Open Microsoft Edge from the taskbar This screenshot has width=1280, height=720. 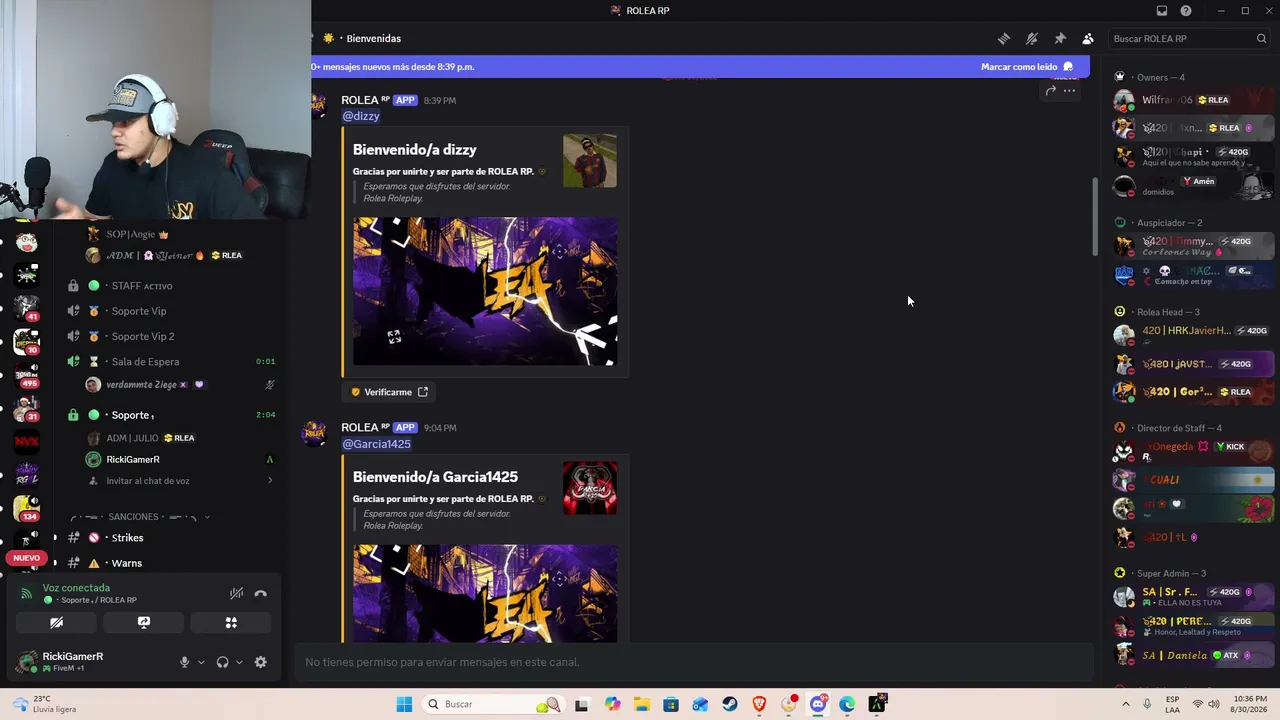(x=847, y=704)
